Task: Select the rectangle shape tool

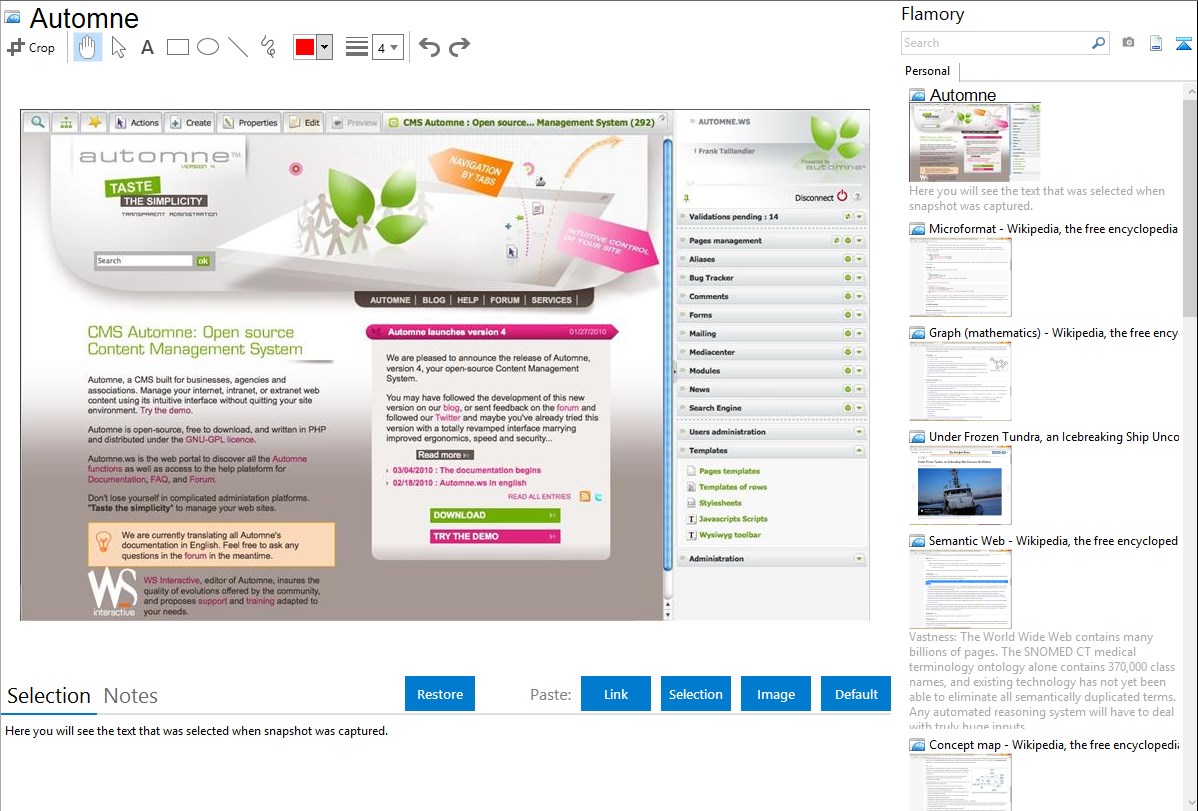Action: (x=177, y=47)
